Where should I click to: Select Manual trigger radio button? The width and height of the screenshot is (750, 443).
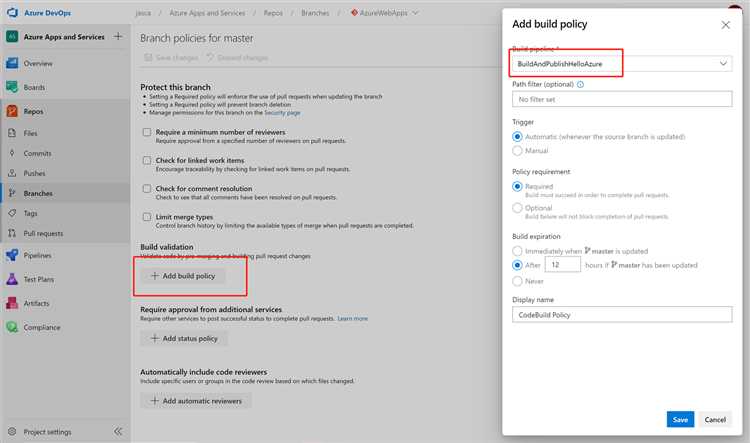tap(517, 151)
